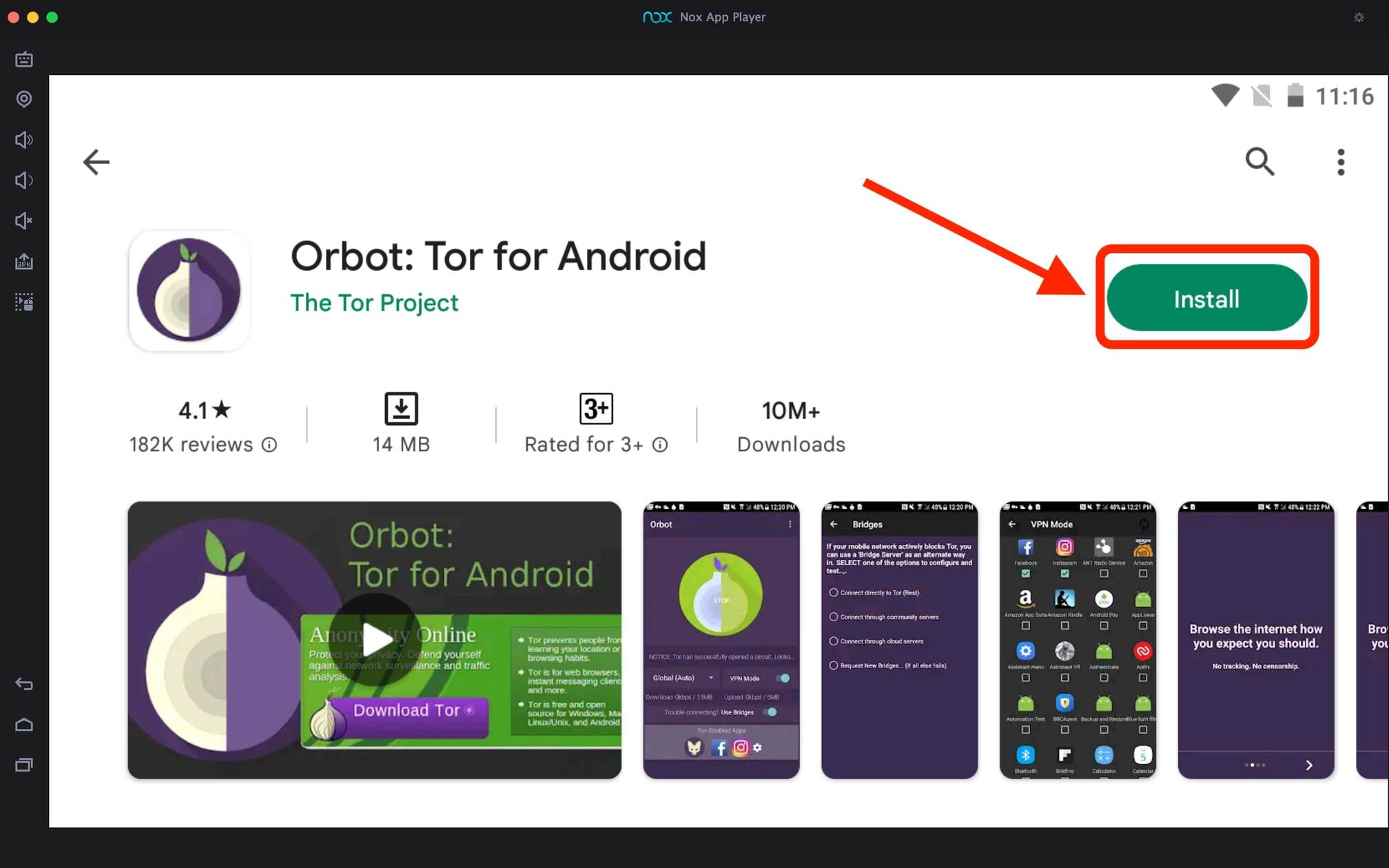Show info about the Rated for 3+ label
1389x868 pixels.
660,445
